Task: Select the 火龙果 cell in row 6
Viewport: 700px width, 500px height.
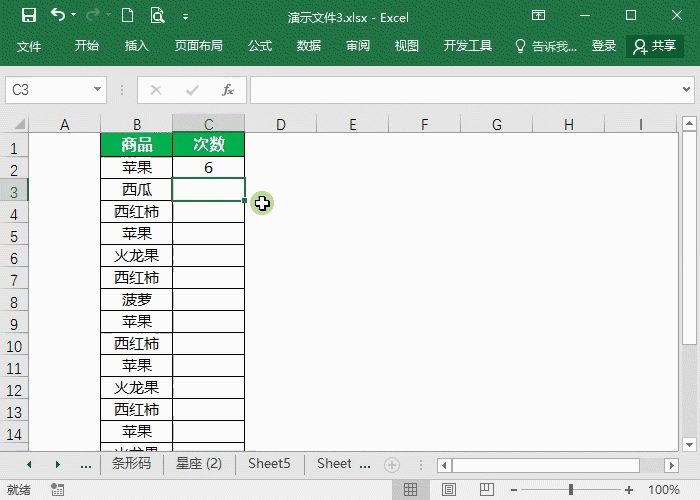Action: [137, 256]
